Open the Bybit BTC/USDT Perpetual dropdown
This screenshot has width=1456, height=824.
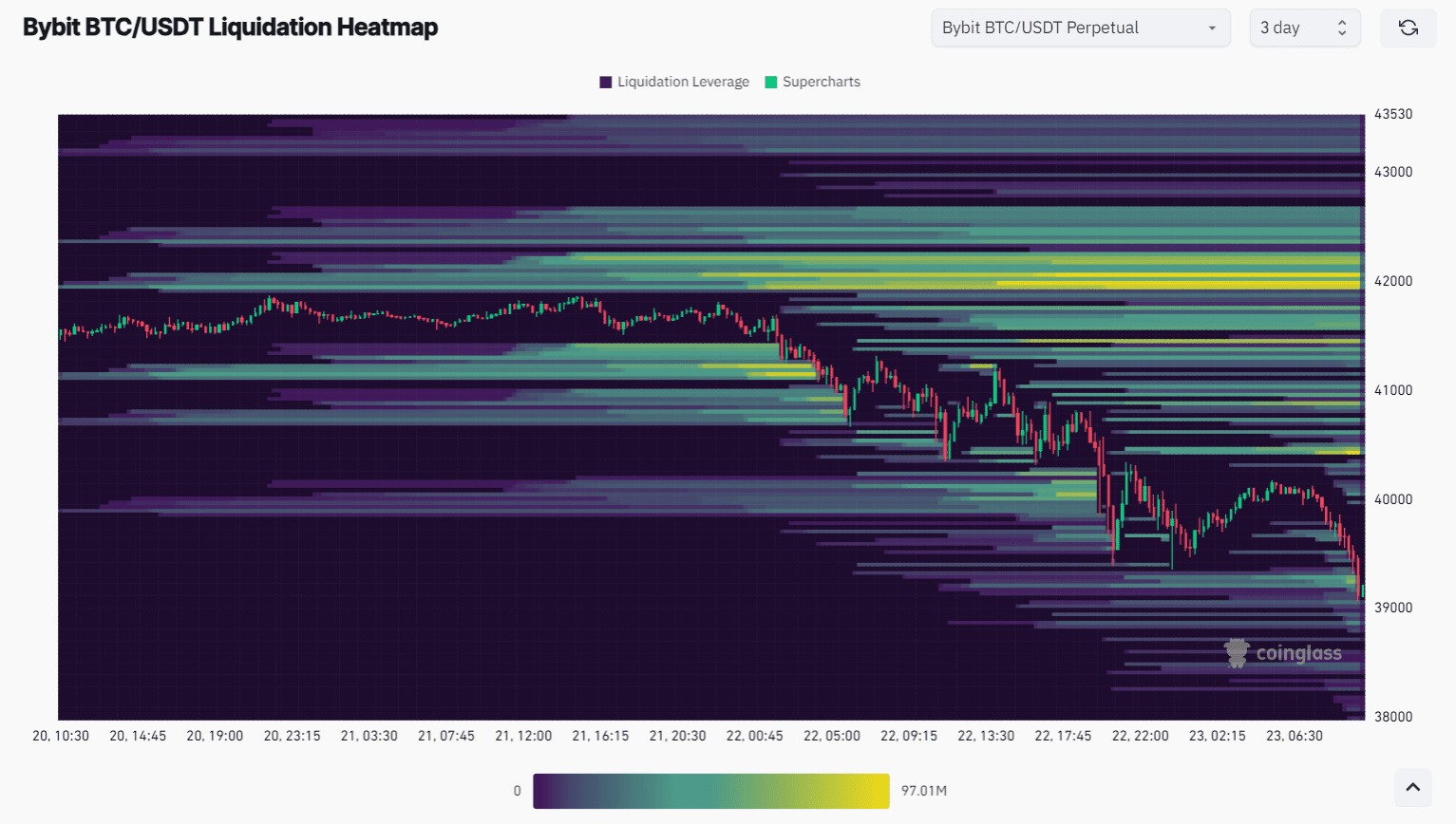1081,28
